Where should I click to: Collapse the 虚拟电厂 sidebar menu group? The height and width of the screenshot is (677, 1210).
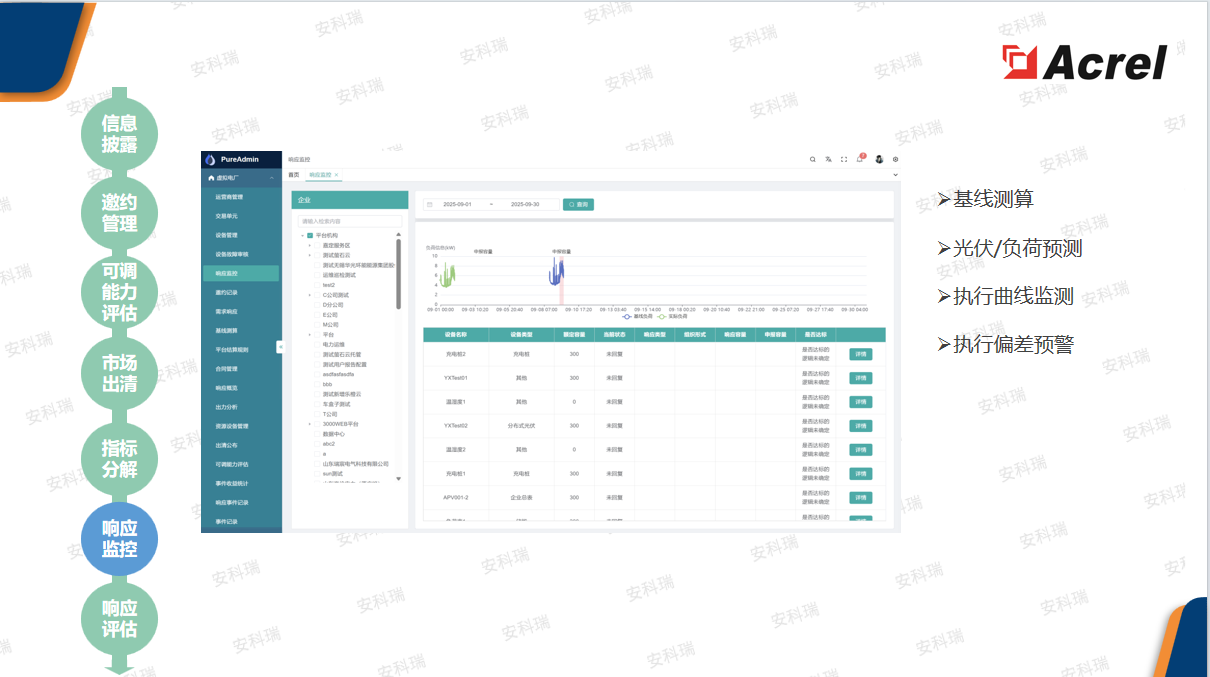(272, 178)
